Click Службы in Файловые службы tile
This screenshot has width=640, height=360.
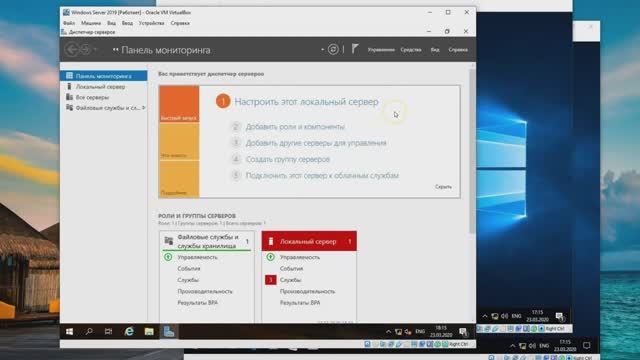188,280
